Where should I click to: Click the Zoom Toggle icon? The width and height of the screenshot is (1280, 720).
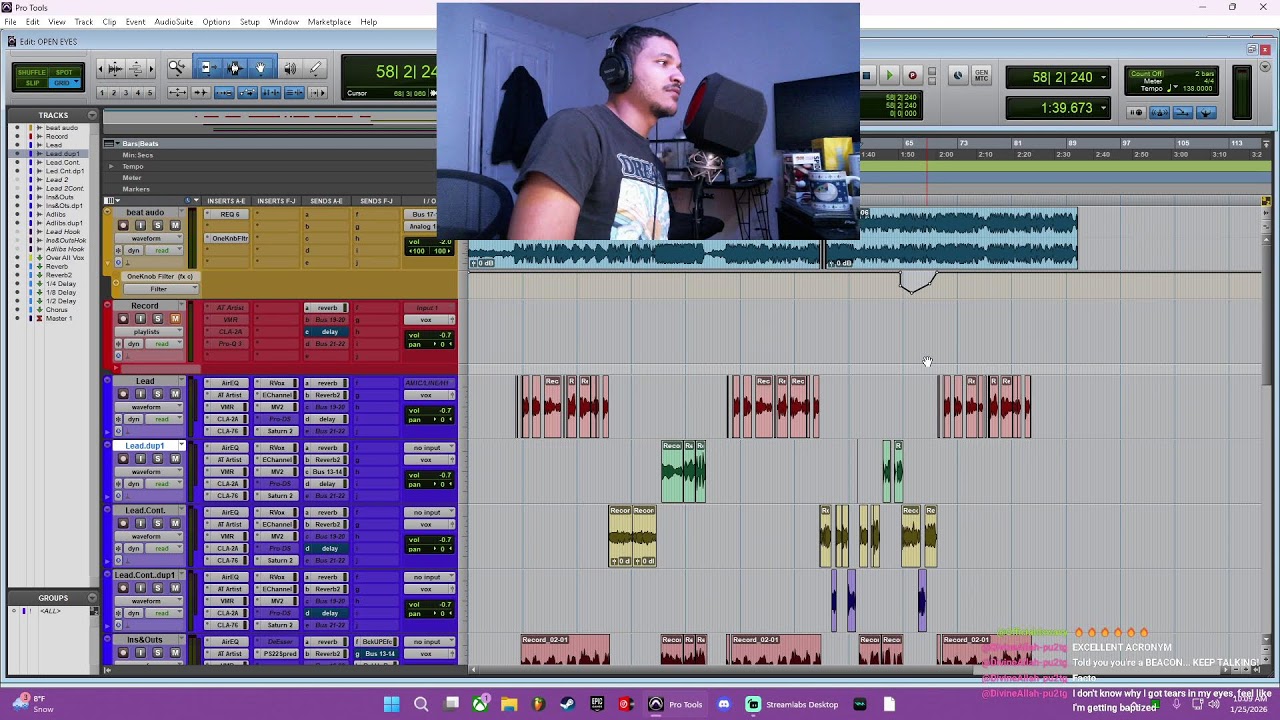tap(177, 93)
